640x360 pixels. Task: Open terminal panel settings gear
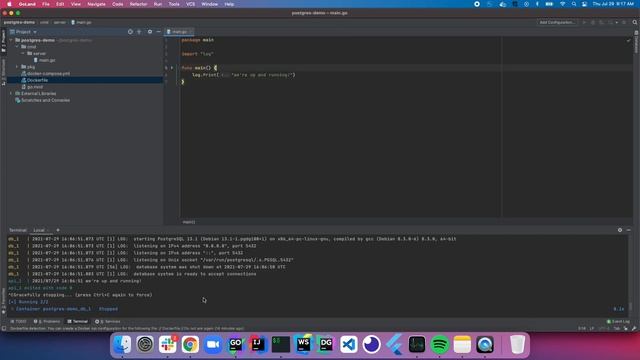[x=620, y=230]
